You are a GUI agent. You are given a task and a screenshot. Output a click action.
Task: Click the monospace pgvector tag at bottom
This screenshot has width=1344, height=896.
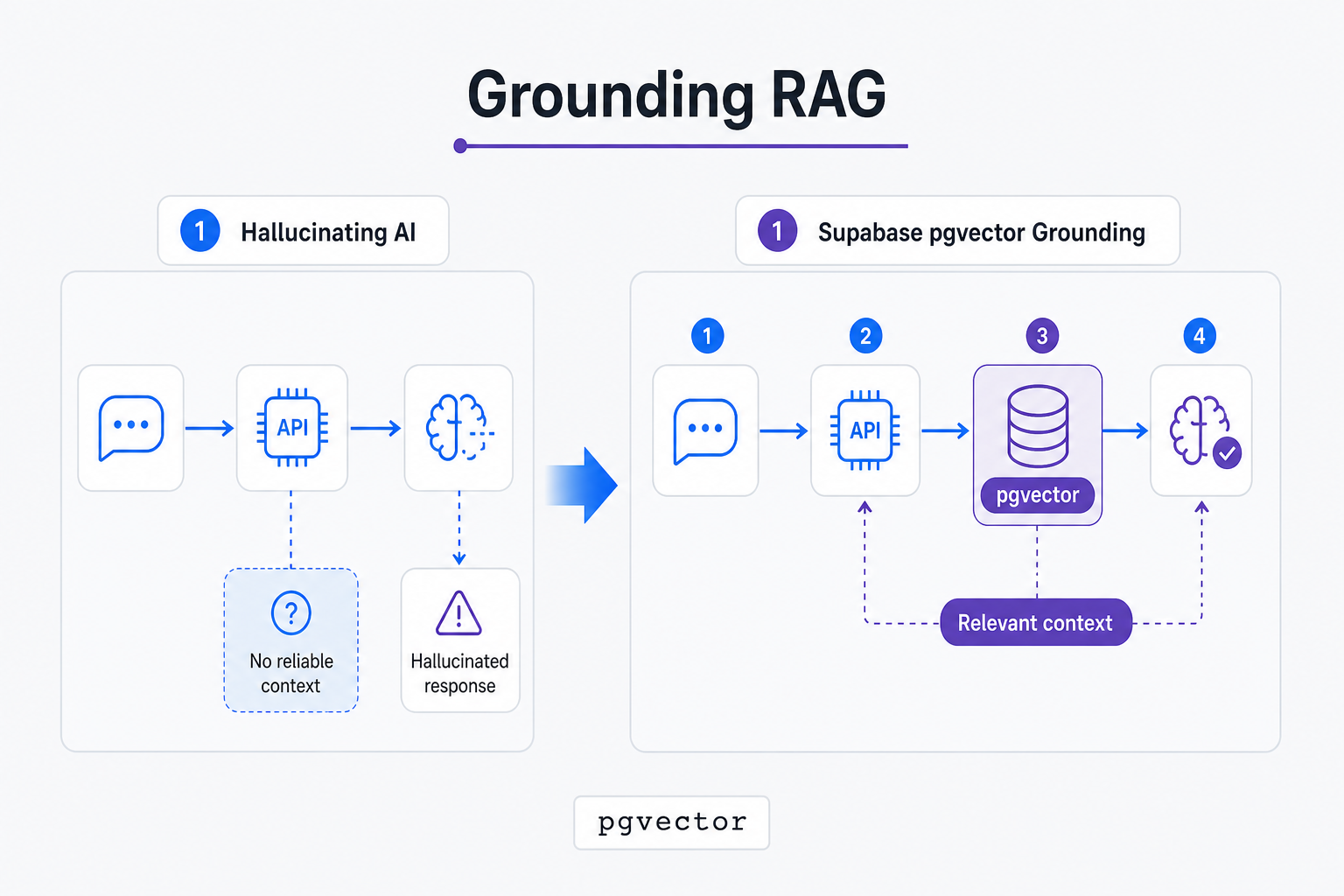pyautogui.click(x=672, y=822)
